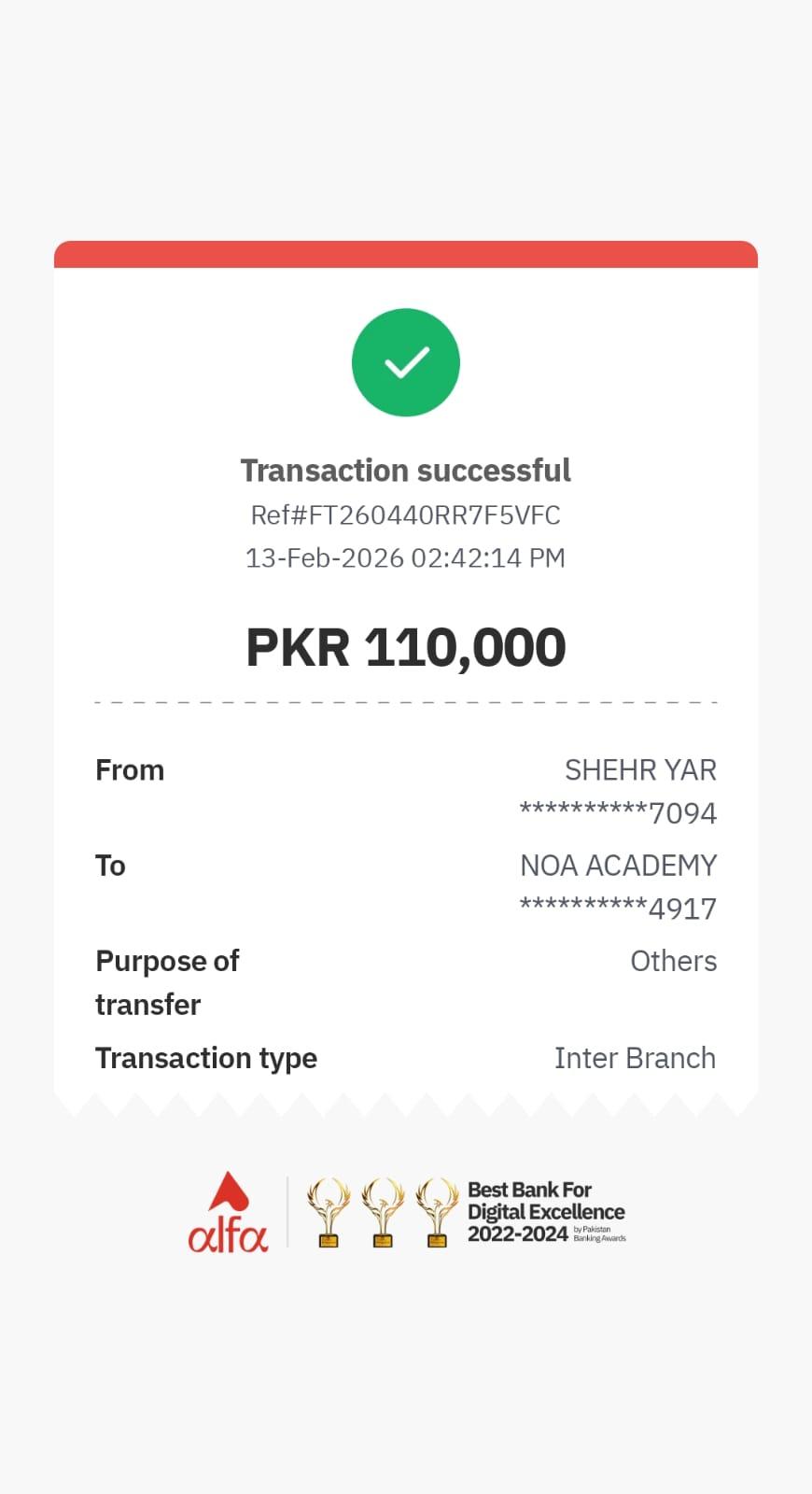Click the "Transaction successful" heading
The width and height of the screenshot is (812, 1494).
(x=406, y=471)
